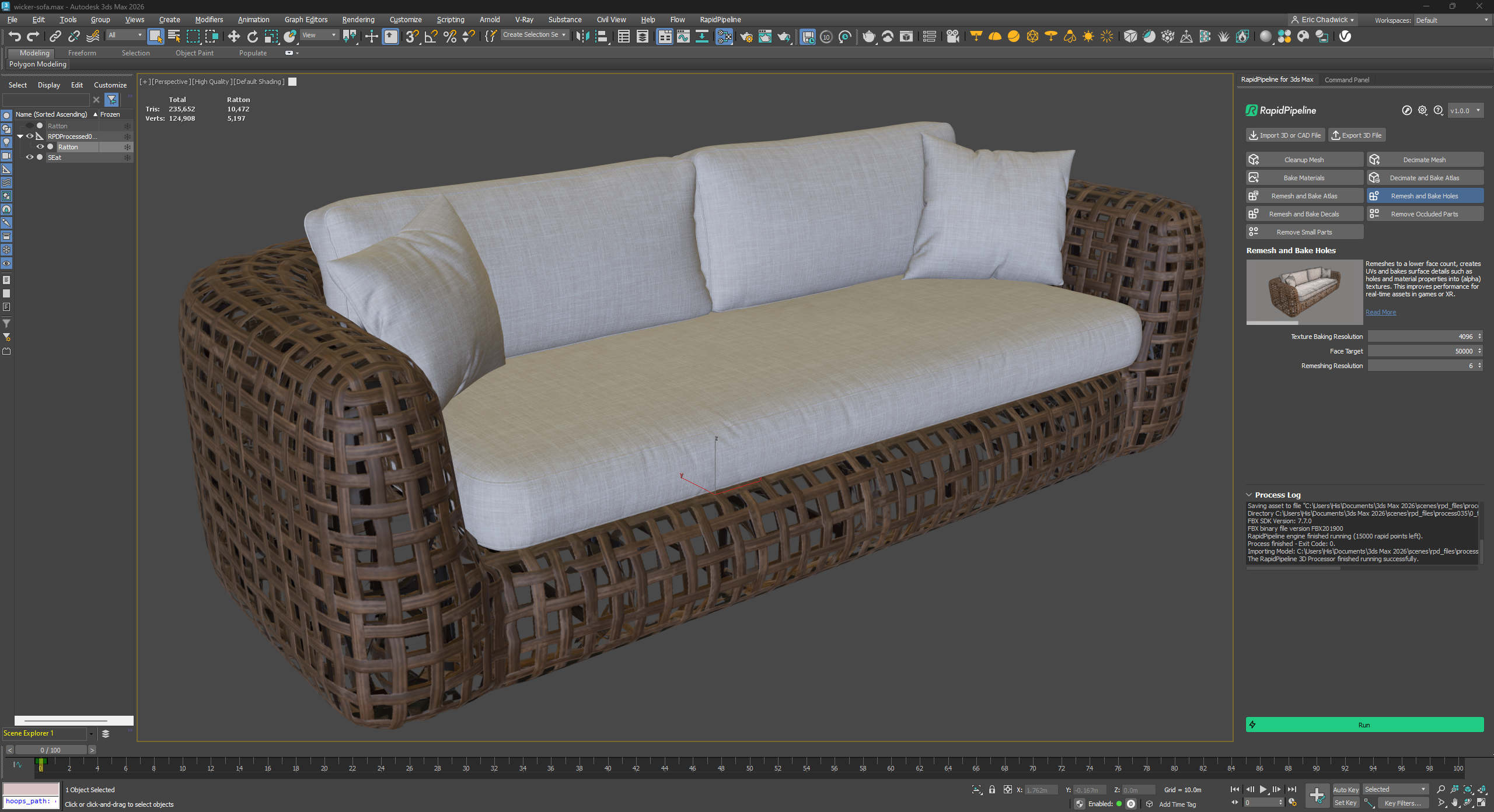
Task: Open the RapidPipeline menu
Action: (x=720, y=19)
